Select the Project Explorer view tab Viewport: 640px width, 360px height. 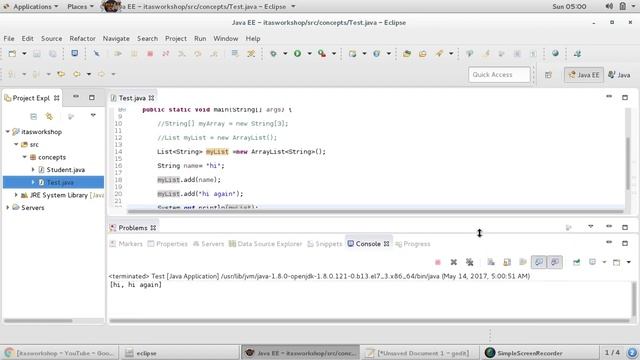[31, 98]
